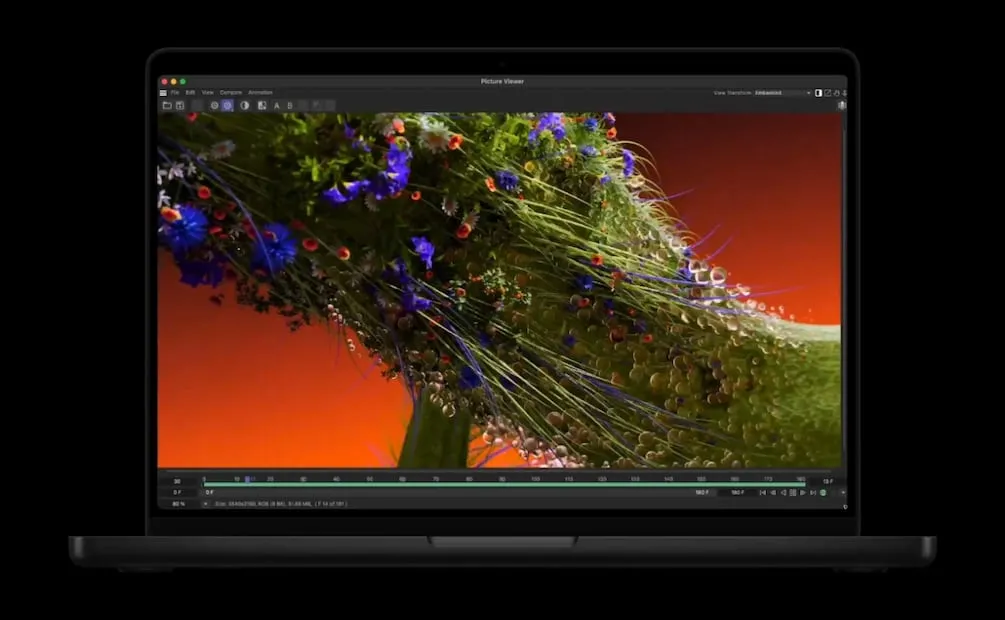Click the image size info in status bar
The height and width of the screenshot is (620, 1005).
point(281,504)
